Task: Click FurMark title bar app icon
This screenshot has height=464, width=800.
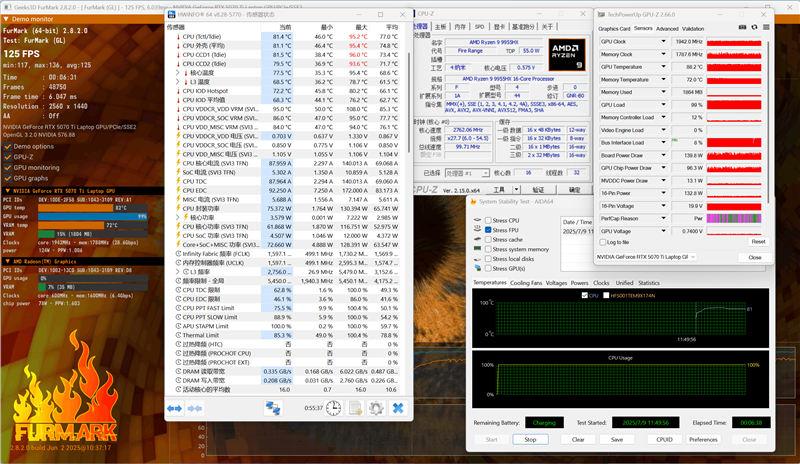Action: pyautogui.click(x=7, y=7)
